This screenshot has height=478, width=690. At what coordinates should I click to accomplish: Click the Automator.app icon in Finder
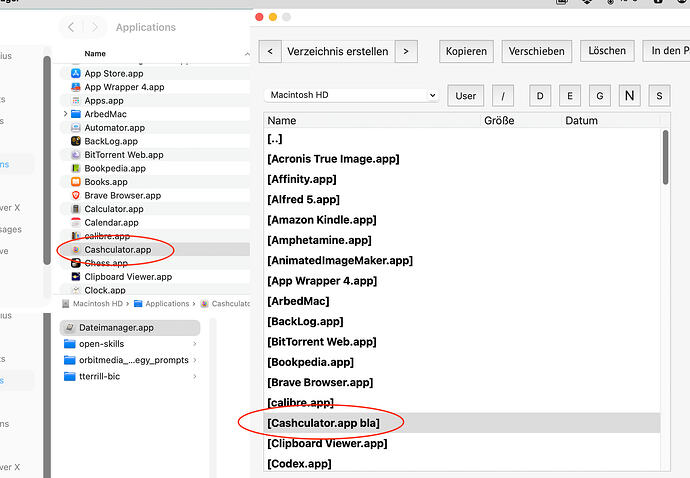(76, 128)
